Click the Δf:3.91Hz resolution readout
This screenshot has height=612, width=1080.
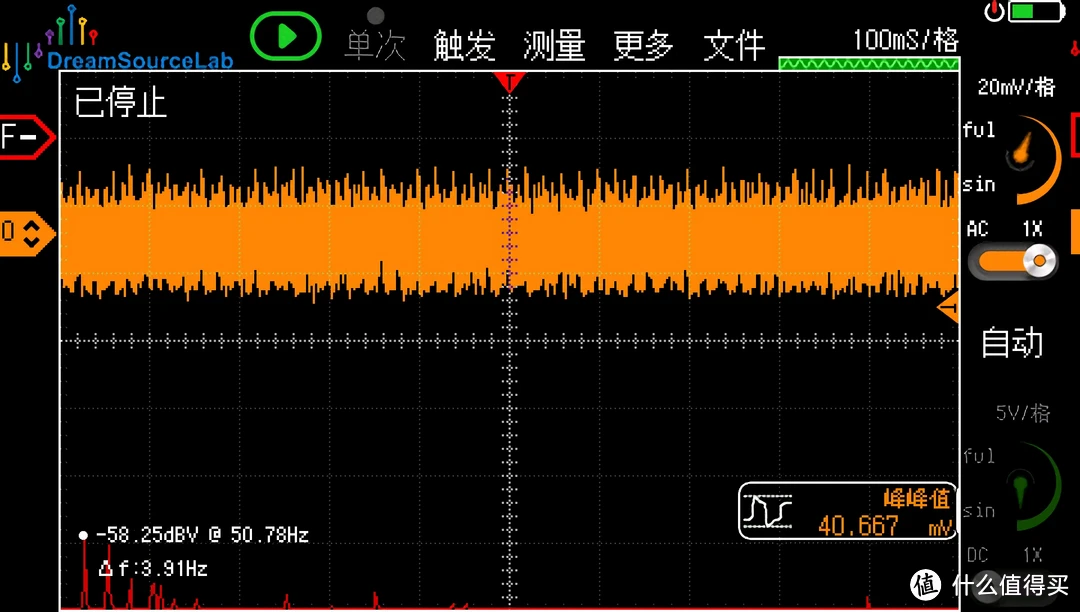[x=153, y=569]
